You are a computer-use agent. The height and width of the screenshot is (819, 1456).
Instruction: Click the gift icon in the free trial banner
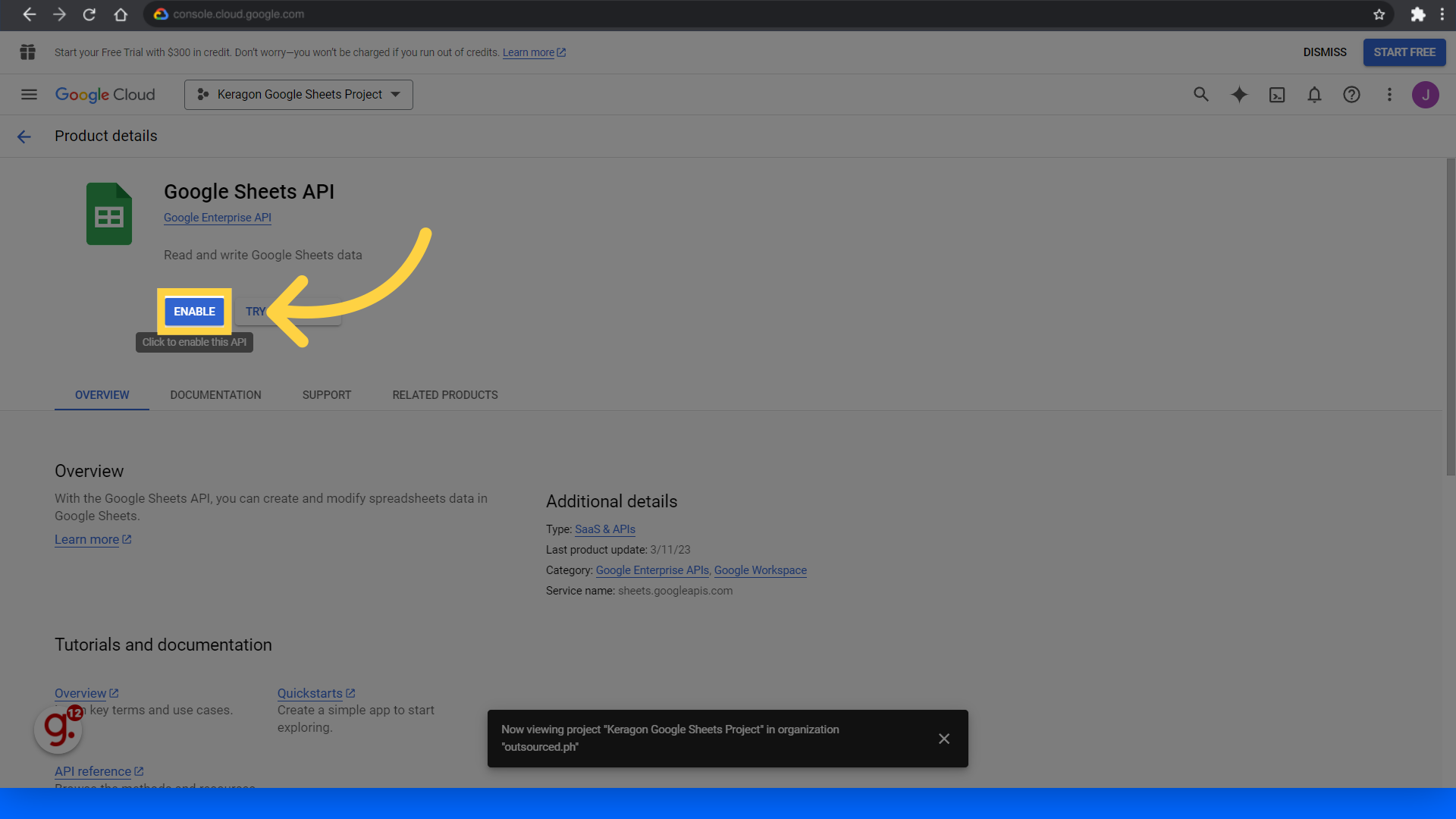[28, 52]
